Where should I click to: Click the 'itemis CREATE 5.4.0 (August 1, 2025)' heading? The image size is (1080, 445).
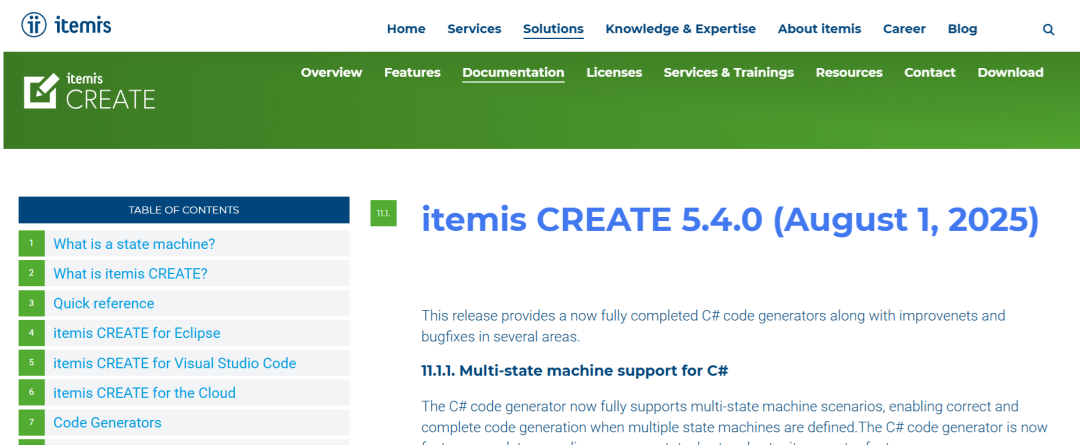point(729,220)
